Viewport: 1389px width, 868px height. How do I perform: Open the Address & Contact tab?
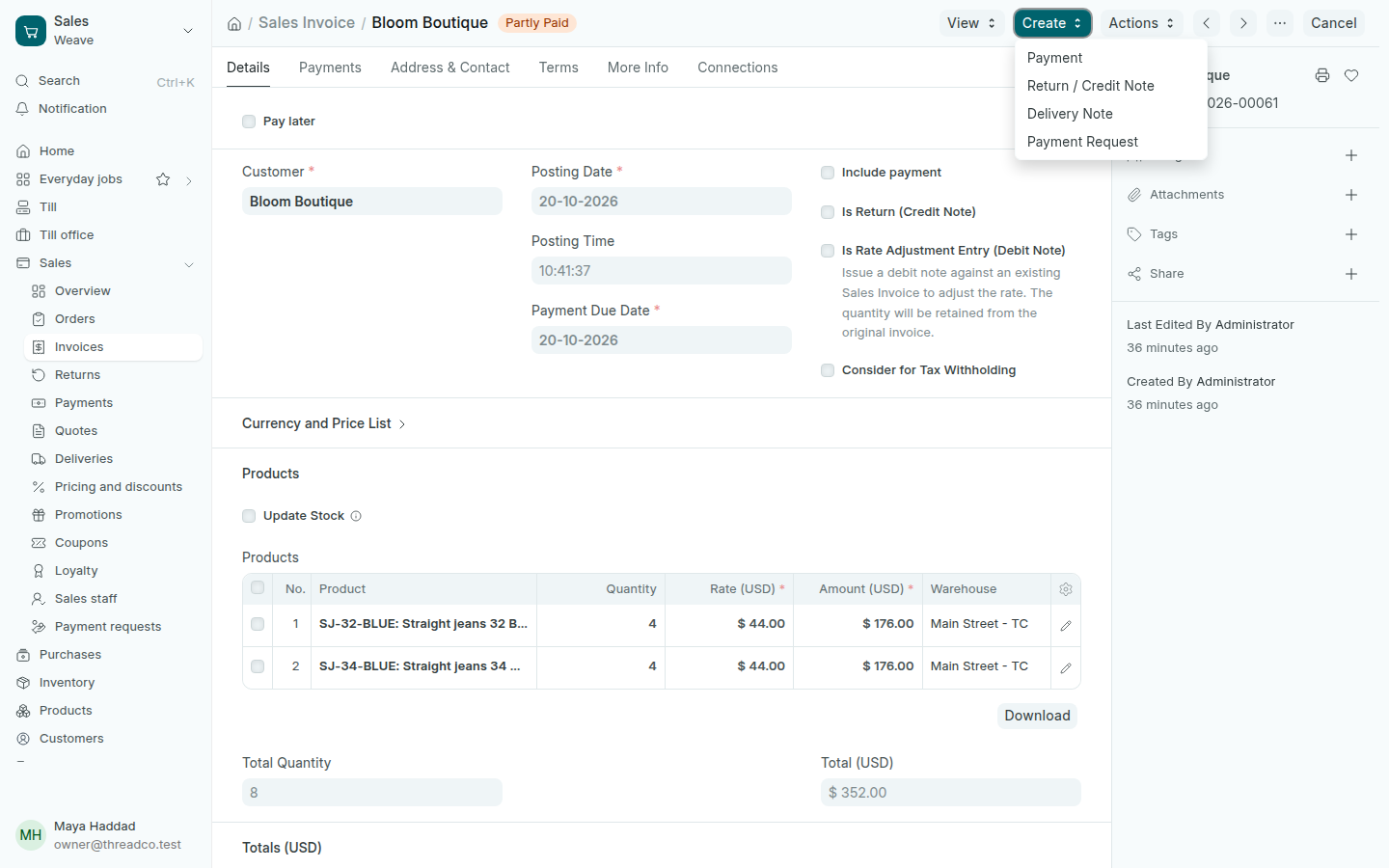(450, 68)
